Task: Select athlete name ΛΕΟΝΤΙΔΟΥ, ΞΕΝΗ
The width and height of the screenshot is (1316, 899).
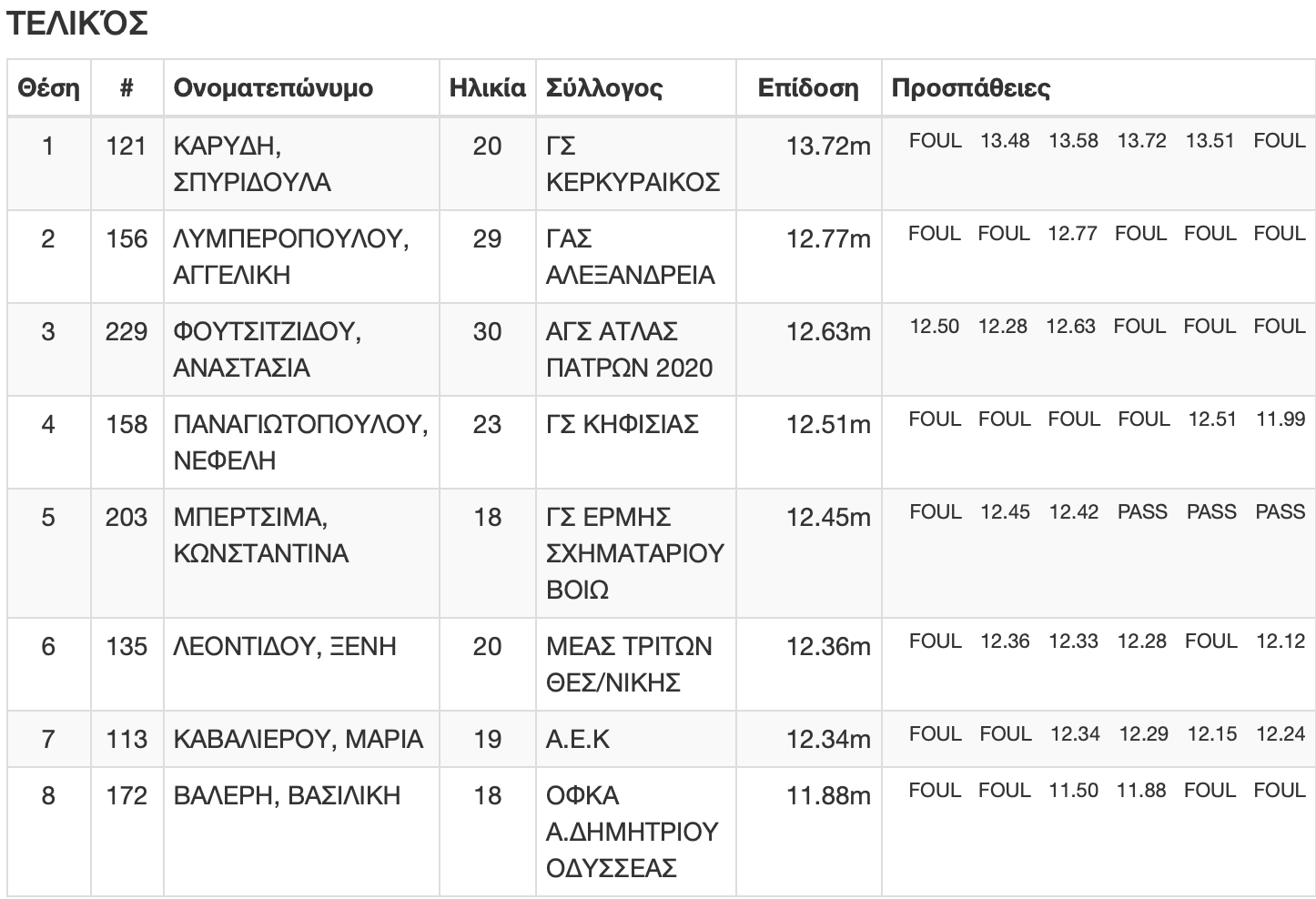Action: point(285,647)
